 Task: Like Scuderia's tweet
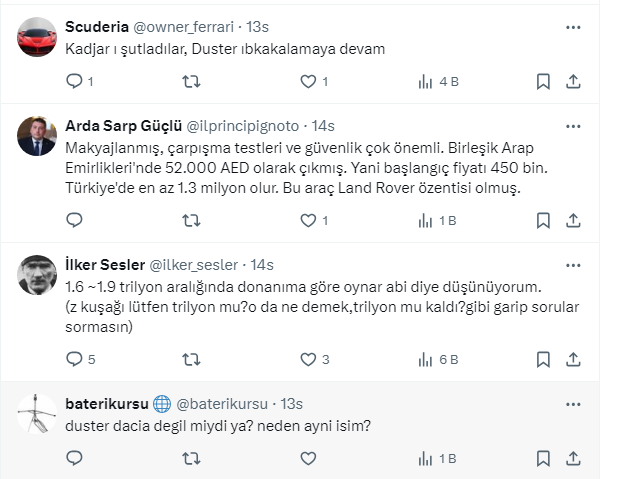(307, 82)
